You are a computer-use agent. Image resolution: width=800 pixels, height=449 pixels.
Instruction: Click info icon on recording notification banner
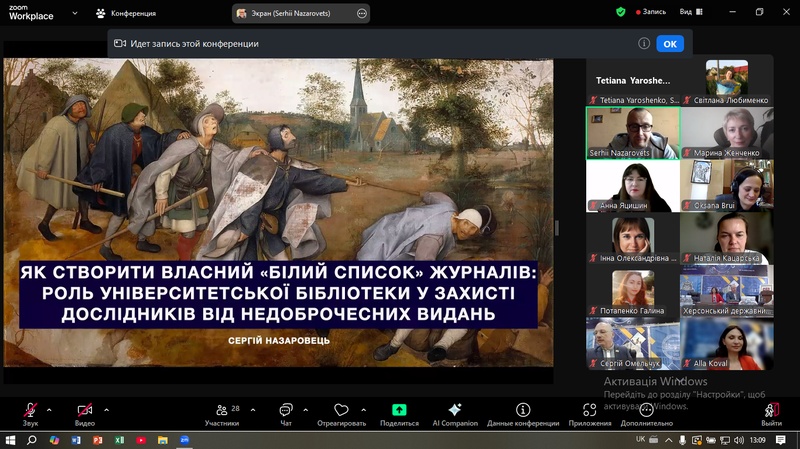pyautogui.click(x=644, y=43)
